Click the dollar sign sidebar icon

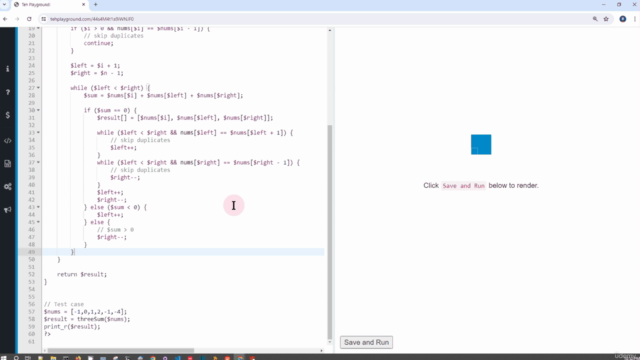coord(7,115)
